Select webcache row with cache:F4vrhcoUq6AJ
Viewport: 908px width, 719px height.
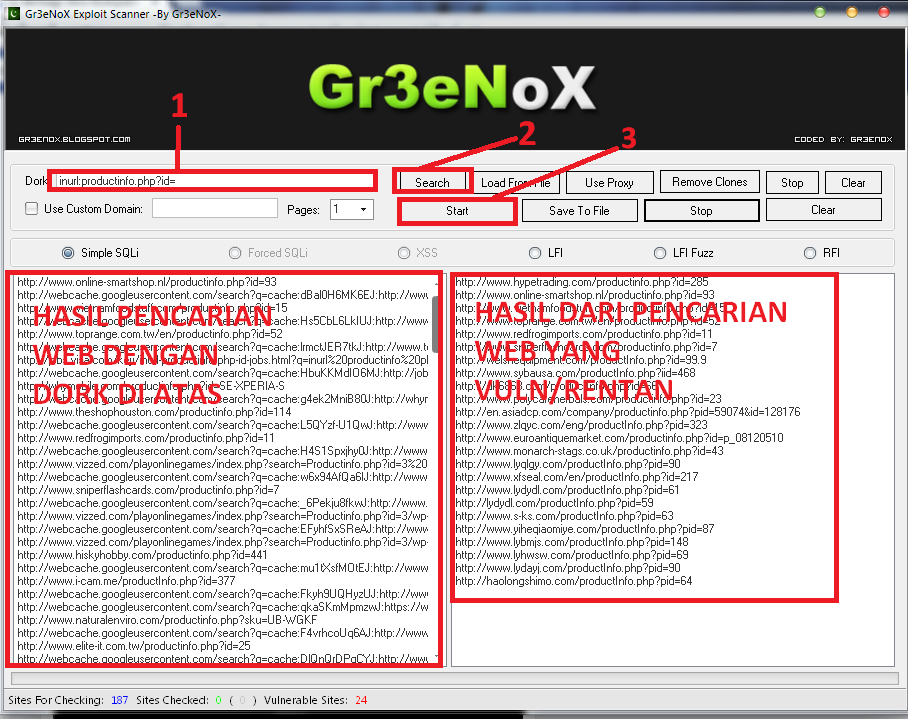coord(223,633)
